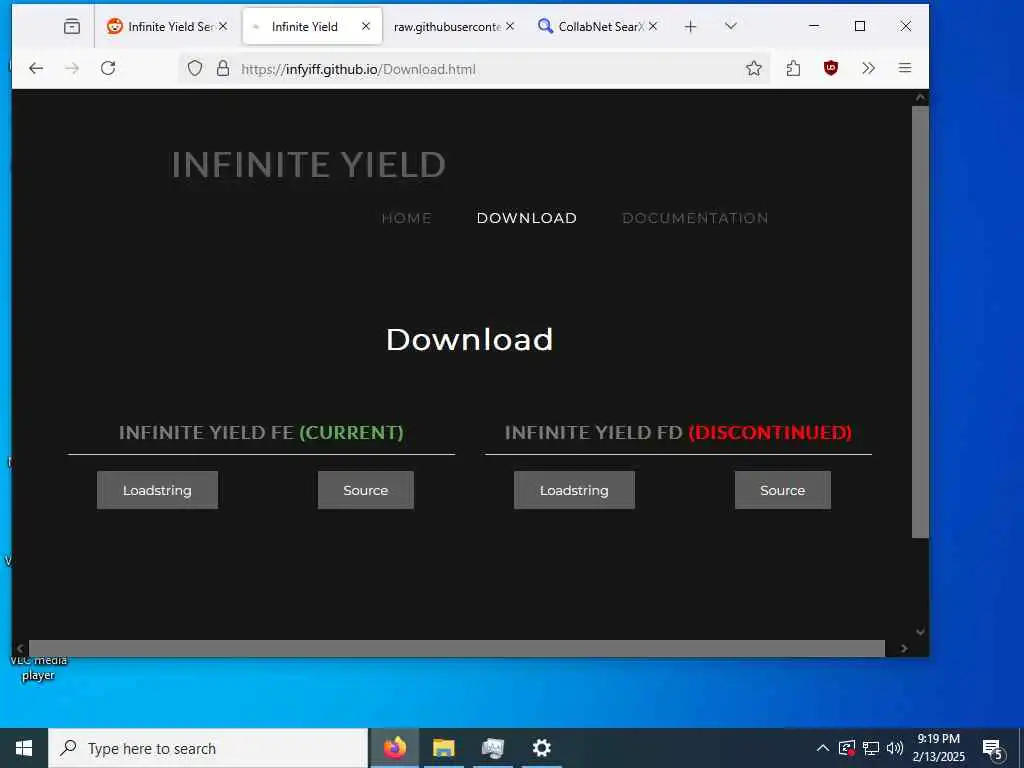Bookmark this page with the star icon
The width and height of the screenshot is (1024, 768).
pos(754,68)
